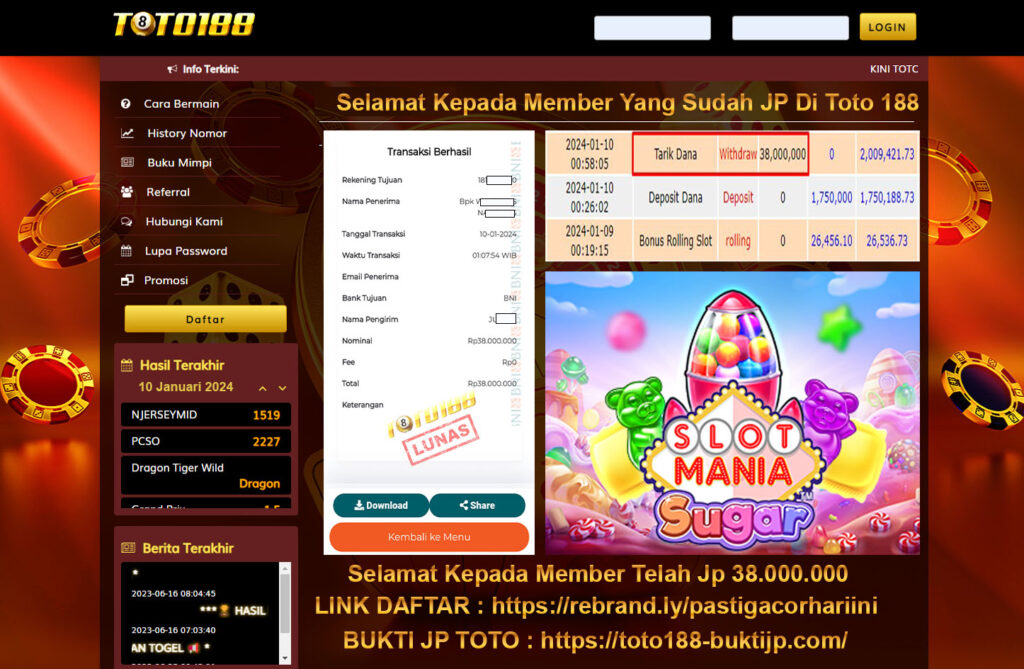Open the History Nomor menu item
The height and width of the screenshot is (669, 1024).
coord(187,133)
